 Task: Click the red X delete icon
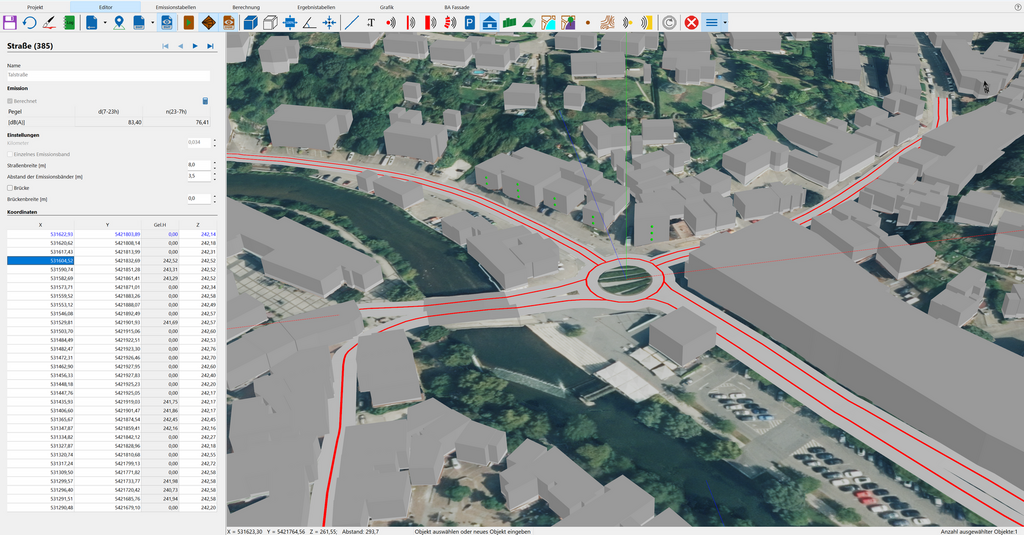click(691, 22)
